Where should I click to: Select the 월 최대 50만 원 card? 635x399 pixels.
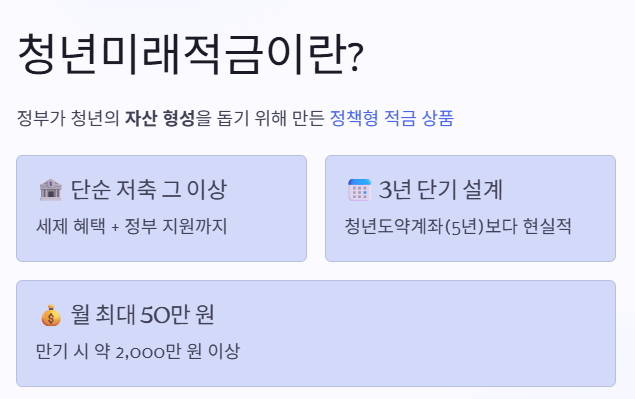coord(316,333)
